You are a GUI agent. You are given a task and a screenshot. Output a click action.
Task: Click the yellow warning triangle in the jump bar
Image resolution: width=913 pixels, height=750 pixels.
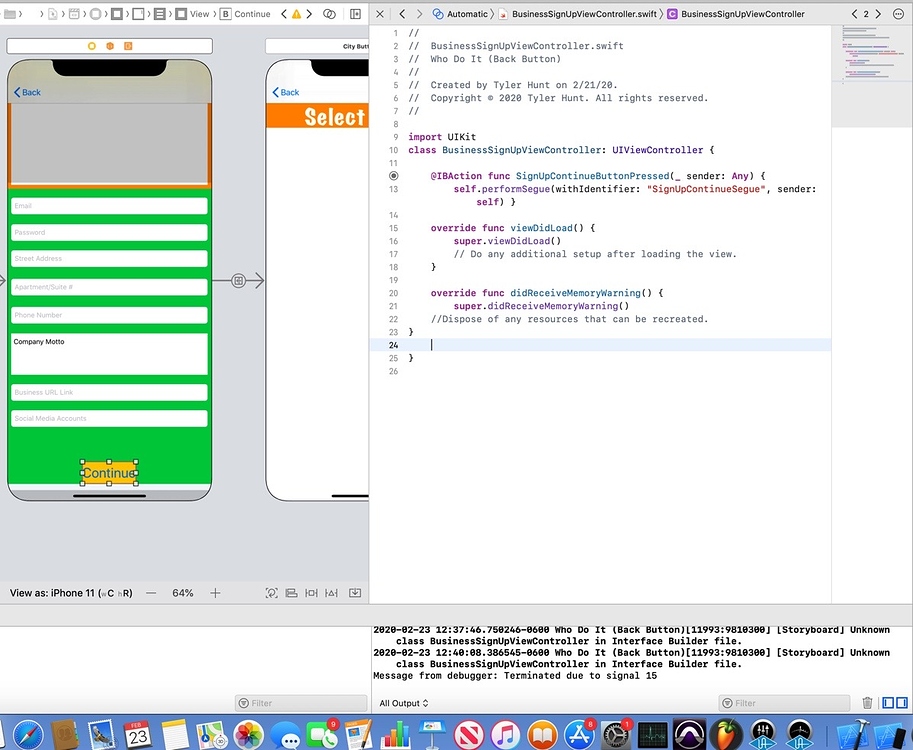click(x=295, y=14)
